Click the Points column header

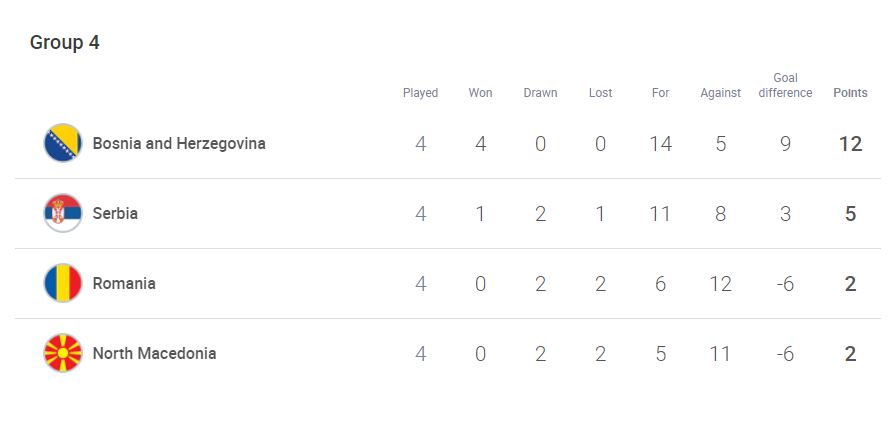pos(850,93)
